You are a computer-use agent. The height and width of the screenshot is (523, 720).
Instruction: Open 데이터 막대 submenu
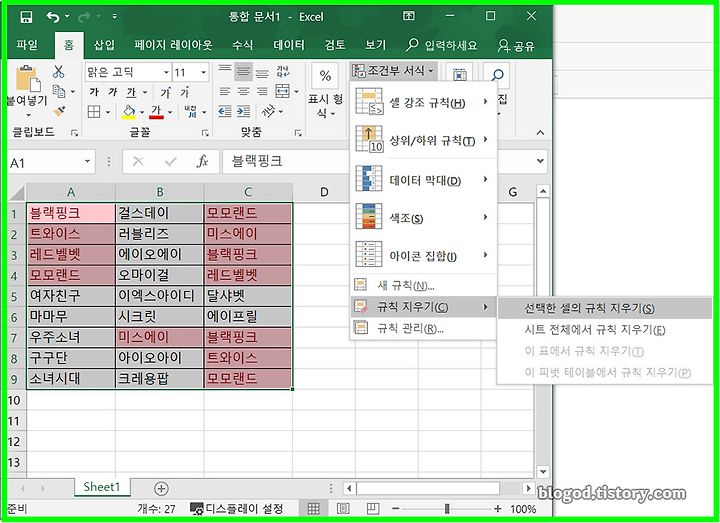[x=423, y=180]
